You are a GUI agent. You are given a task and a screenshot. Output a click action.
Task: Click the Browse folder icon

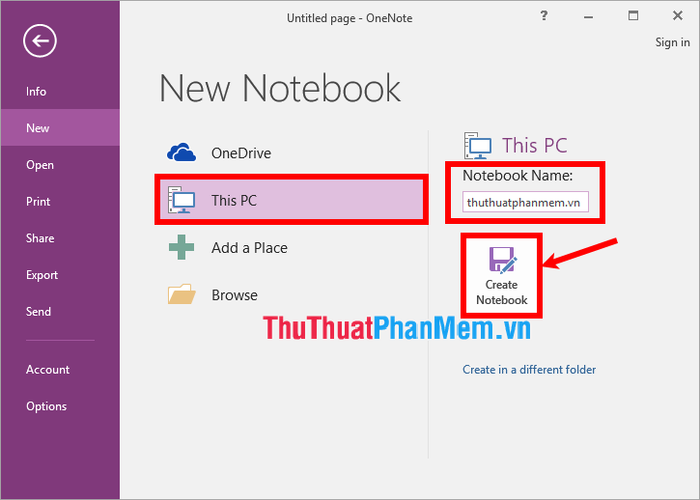click(181, 294)
